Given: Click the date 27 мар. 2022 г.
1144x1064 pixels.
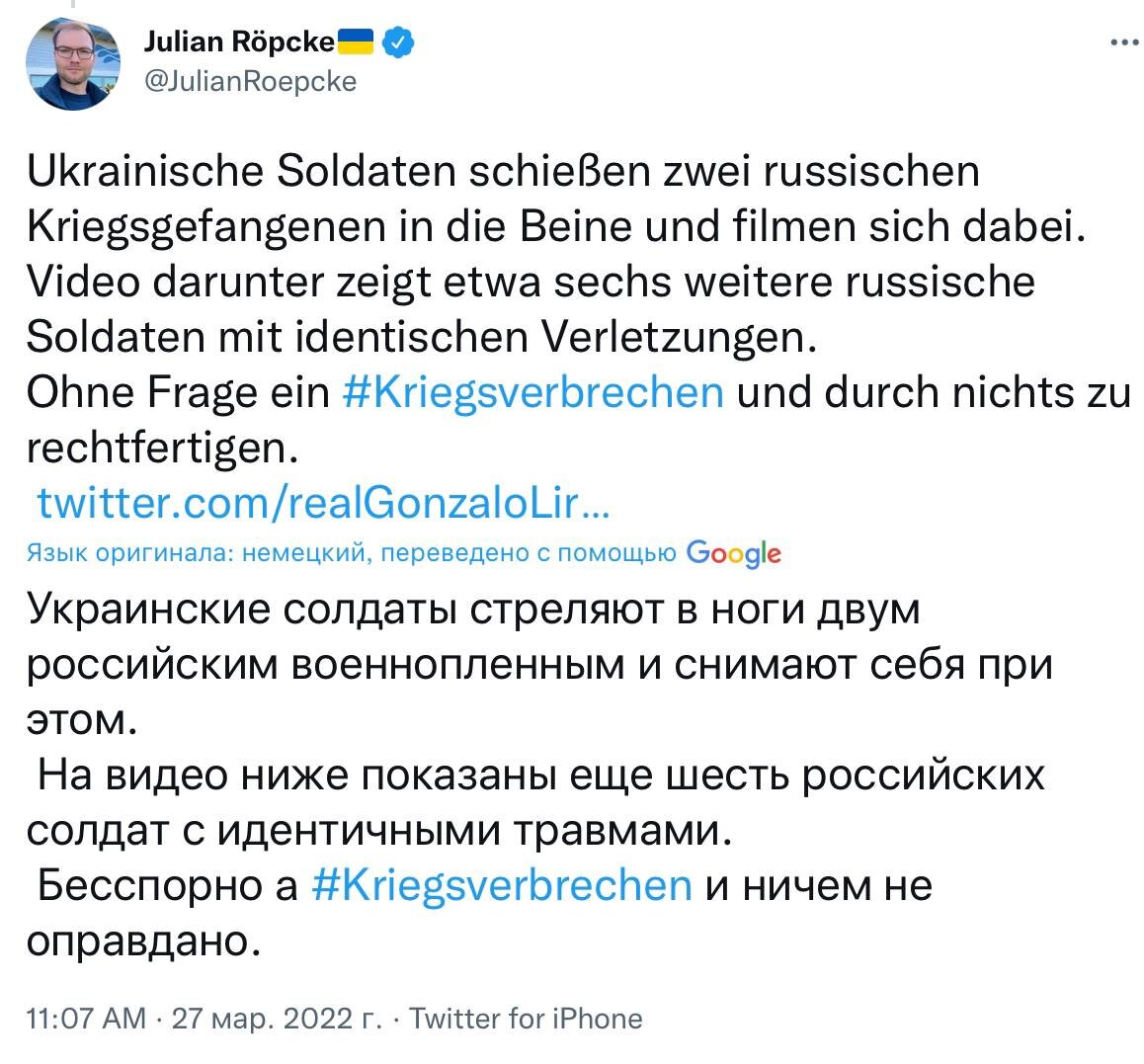Looking at the screenshot, I should click(x=277, y=1018).
